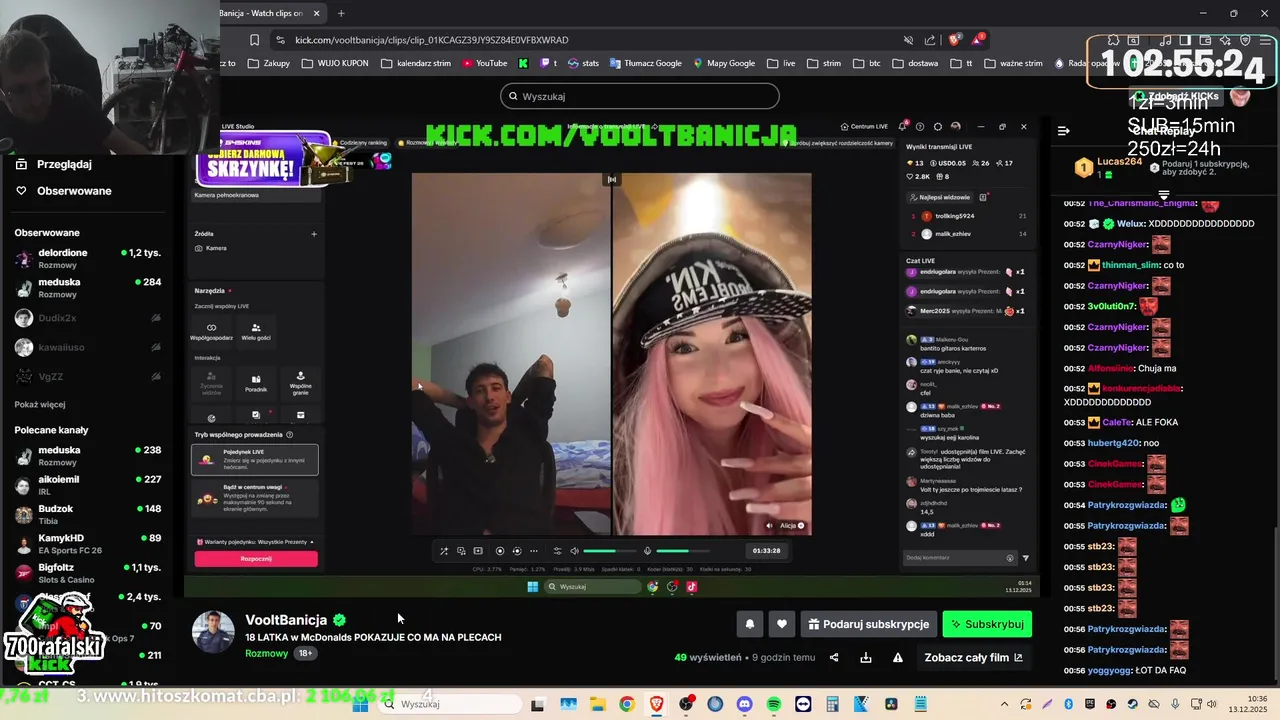Click the Windows taskbar Wyszukaj search box

tap(450, 704)
